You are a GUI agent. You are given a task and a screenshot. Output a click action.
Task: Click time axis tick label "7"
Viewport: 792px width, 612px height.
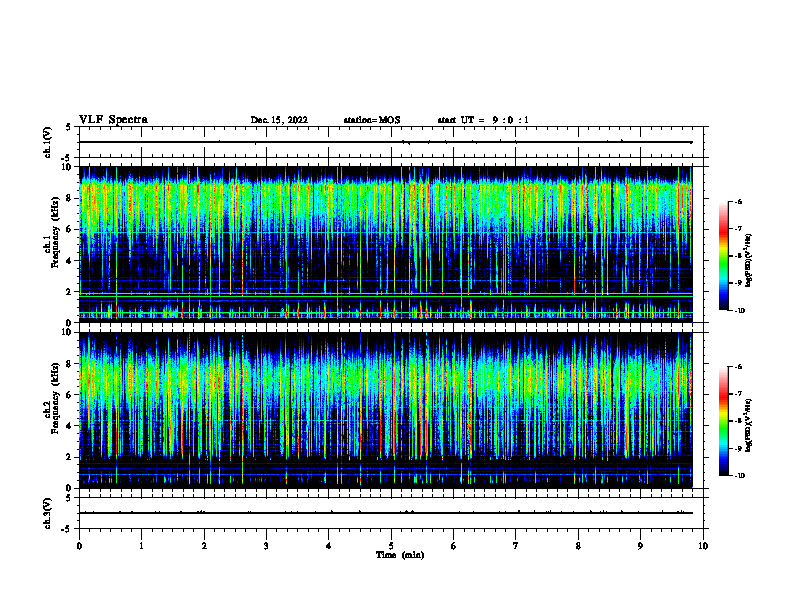[x=516, y=546]
